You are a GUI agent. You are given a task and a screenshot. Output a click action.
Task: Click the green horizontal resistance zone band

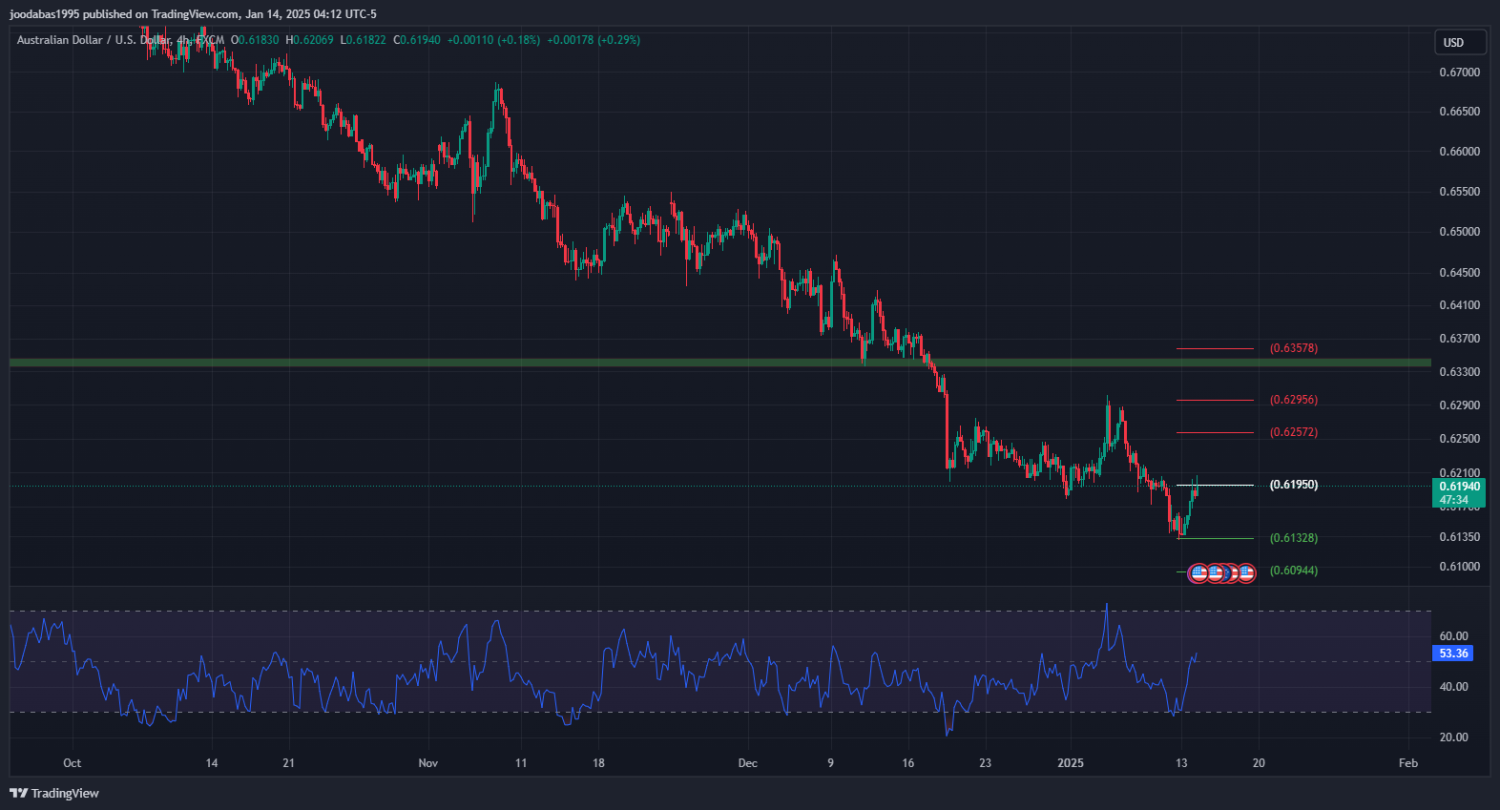600,362
